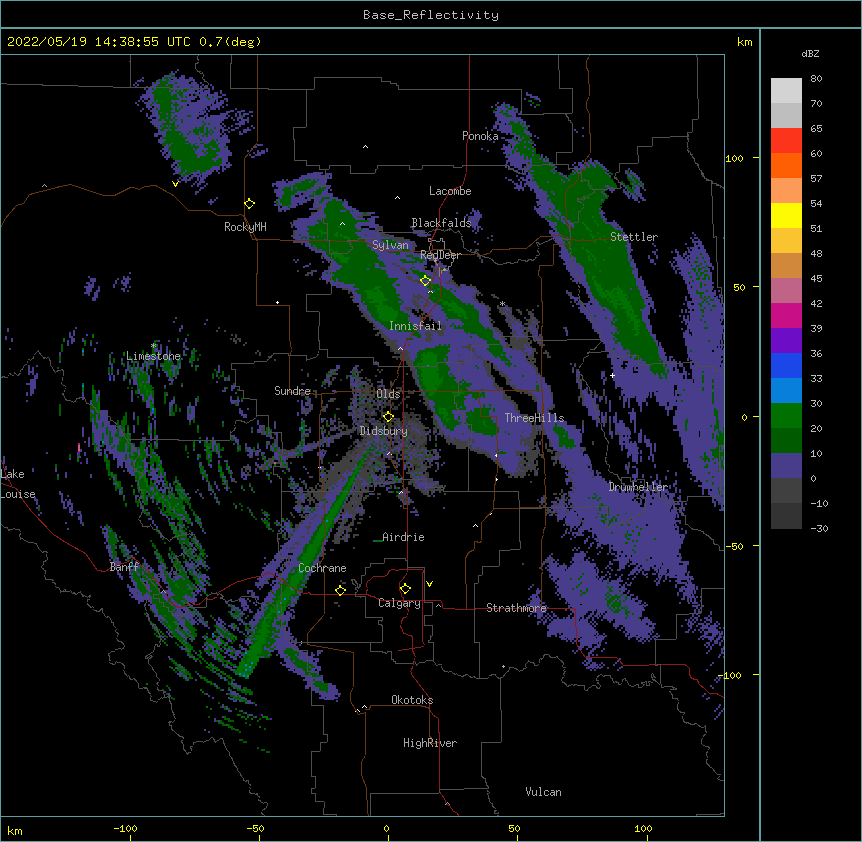Click the Lake Louise label

click(18, 484)
